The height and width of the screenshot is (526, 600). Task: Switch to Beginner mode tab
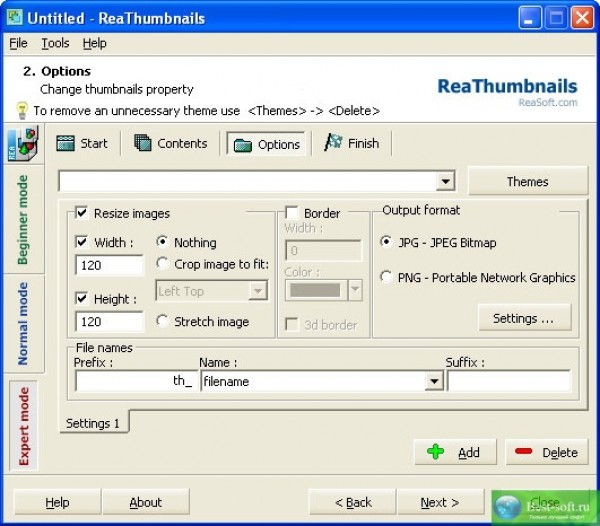(24, 220)
